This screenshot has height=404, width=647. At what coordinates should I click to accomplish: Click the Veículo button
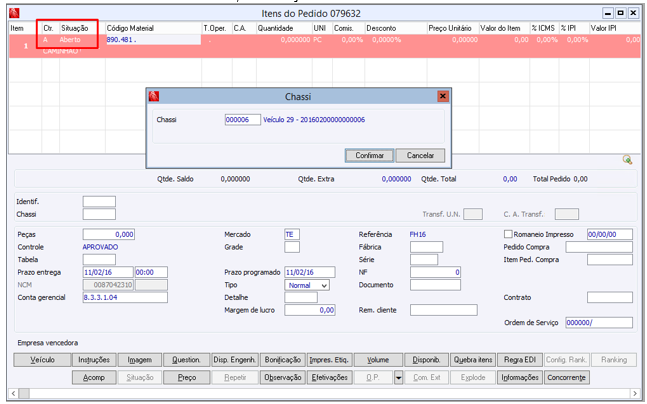click(x=42, y=360)
